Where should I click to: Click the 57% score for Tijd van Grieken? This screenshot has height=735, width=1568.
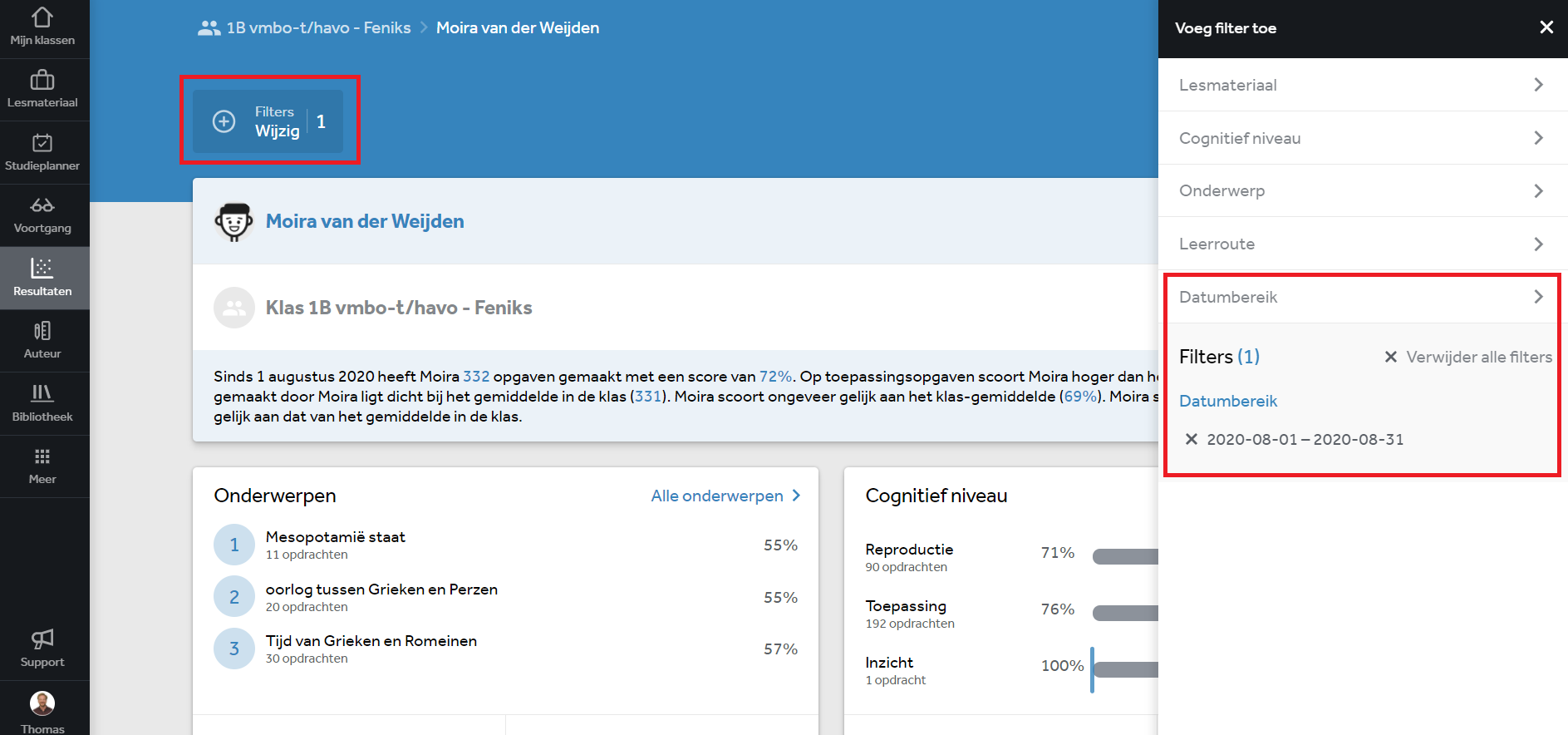pos(780,649)
